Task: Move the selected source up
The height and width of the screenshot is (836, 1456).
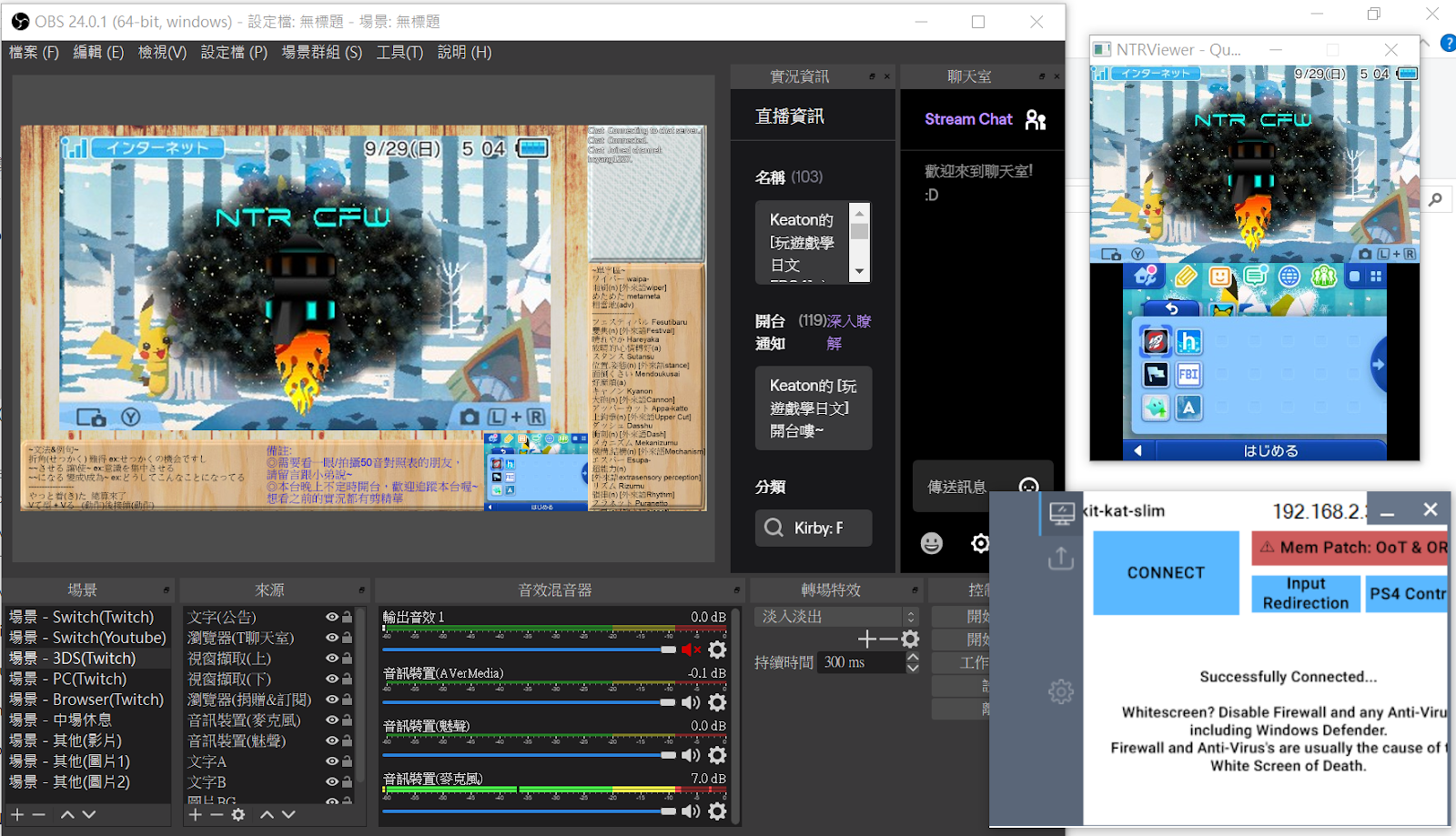Action: pyautogui.click(x=267, y=814)
